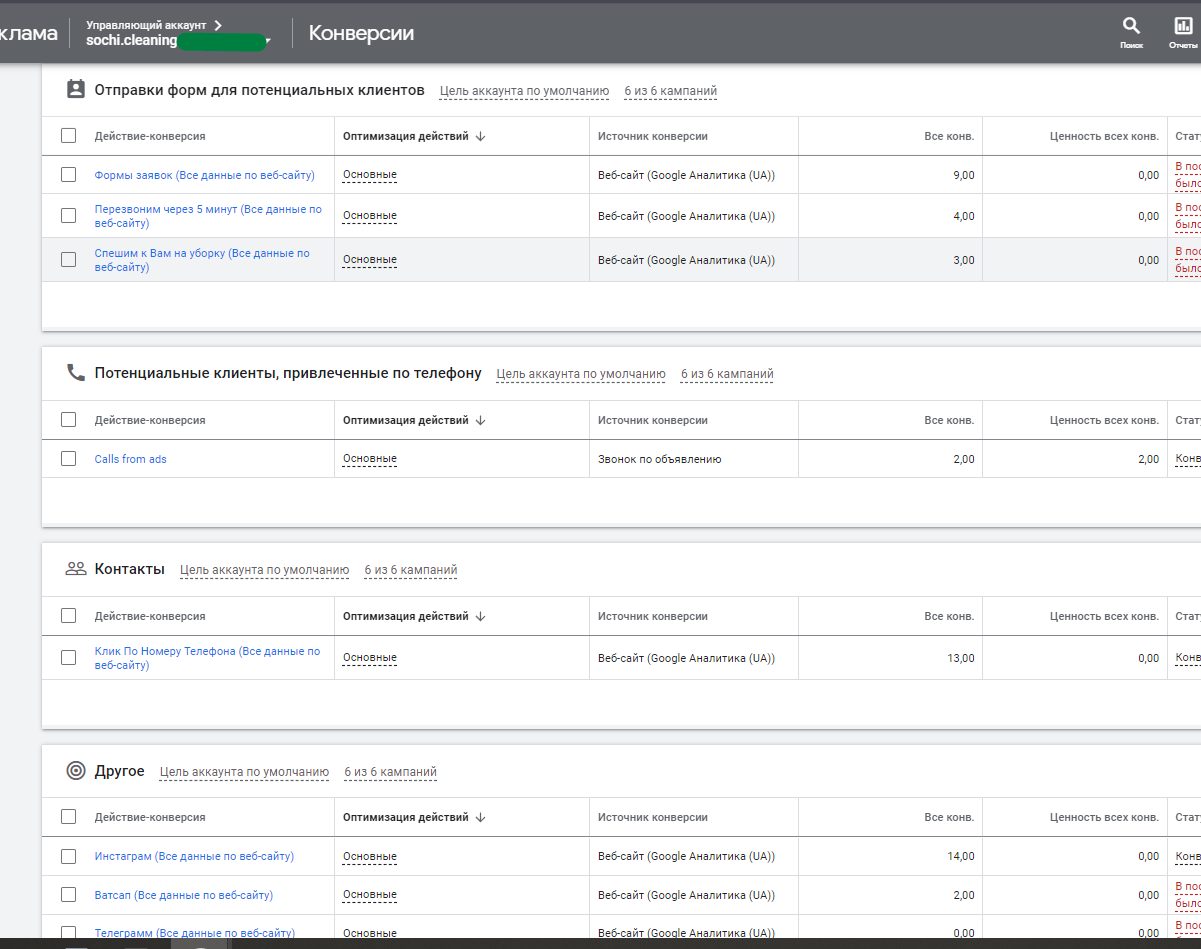This screenshot has height=949, width=1201.
Task: Open the Search magnifier icon
Action: point(1131,26)
